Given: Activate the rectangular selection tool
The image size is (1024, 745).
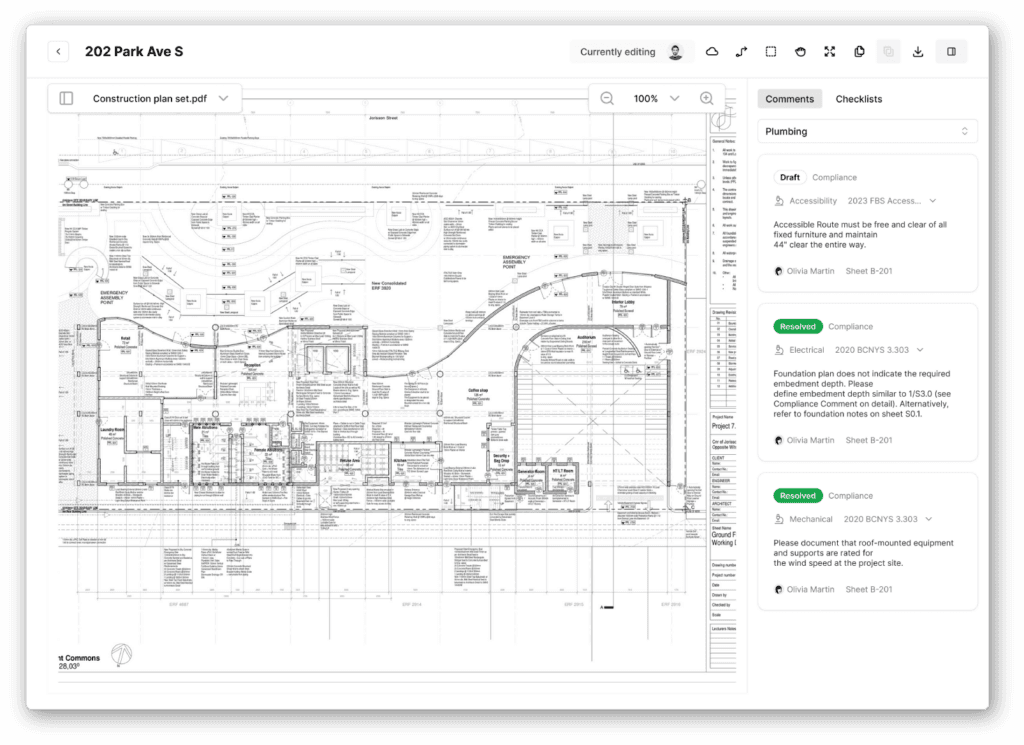Looking at the screenshot, I should 771,52.
